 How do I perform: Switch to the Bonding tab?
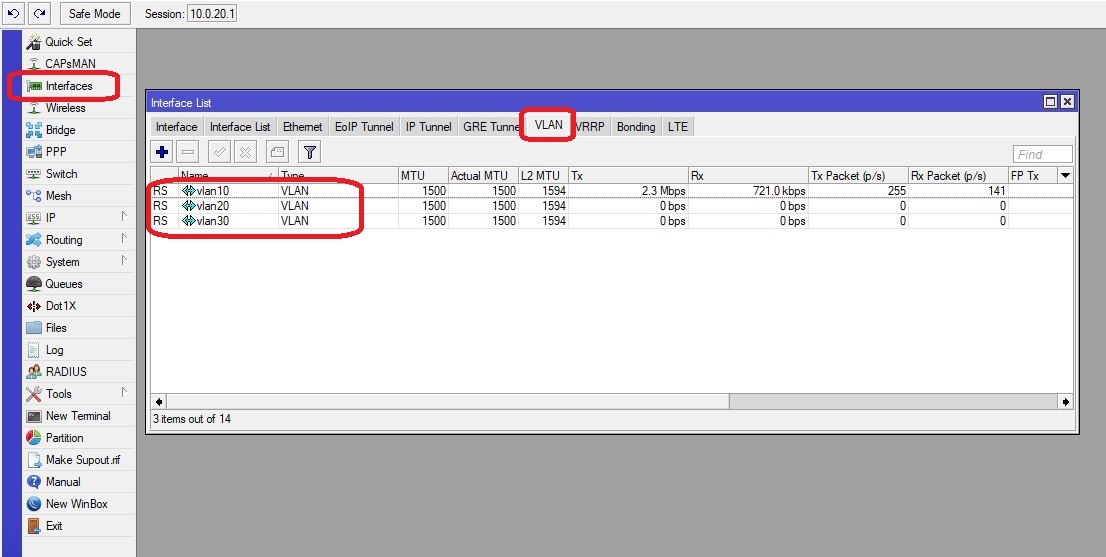(x=635, y=127)
